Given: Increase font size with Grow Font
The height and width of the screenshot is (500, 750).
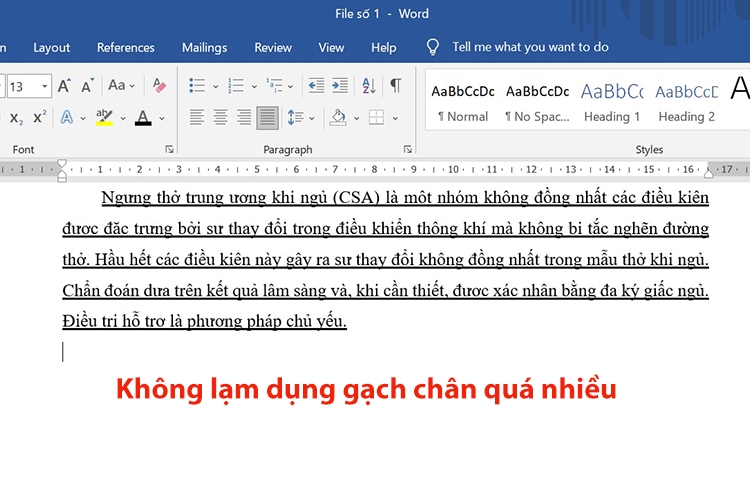Looking at the screenshot, I should [64, 86].
